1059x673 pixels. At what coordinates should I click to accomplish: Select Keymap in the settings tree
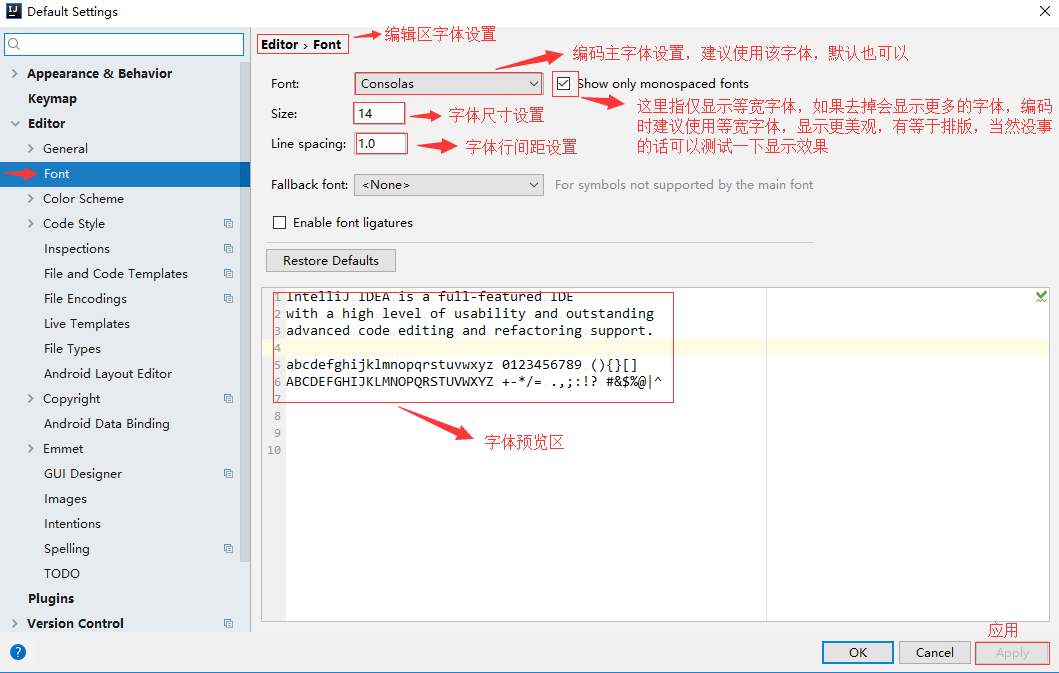(x=52, y=99)
